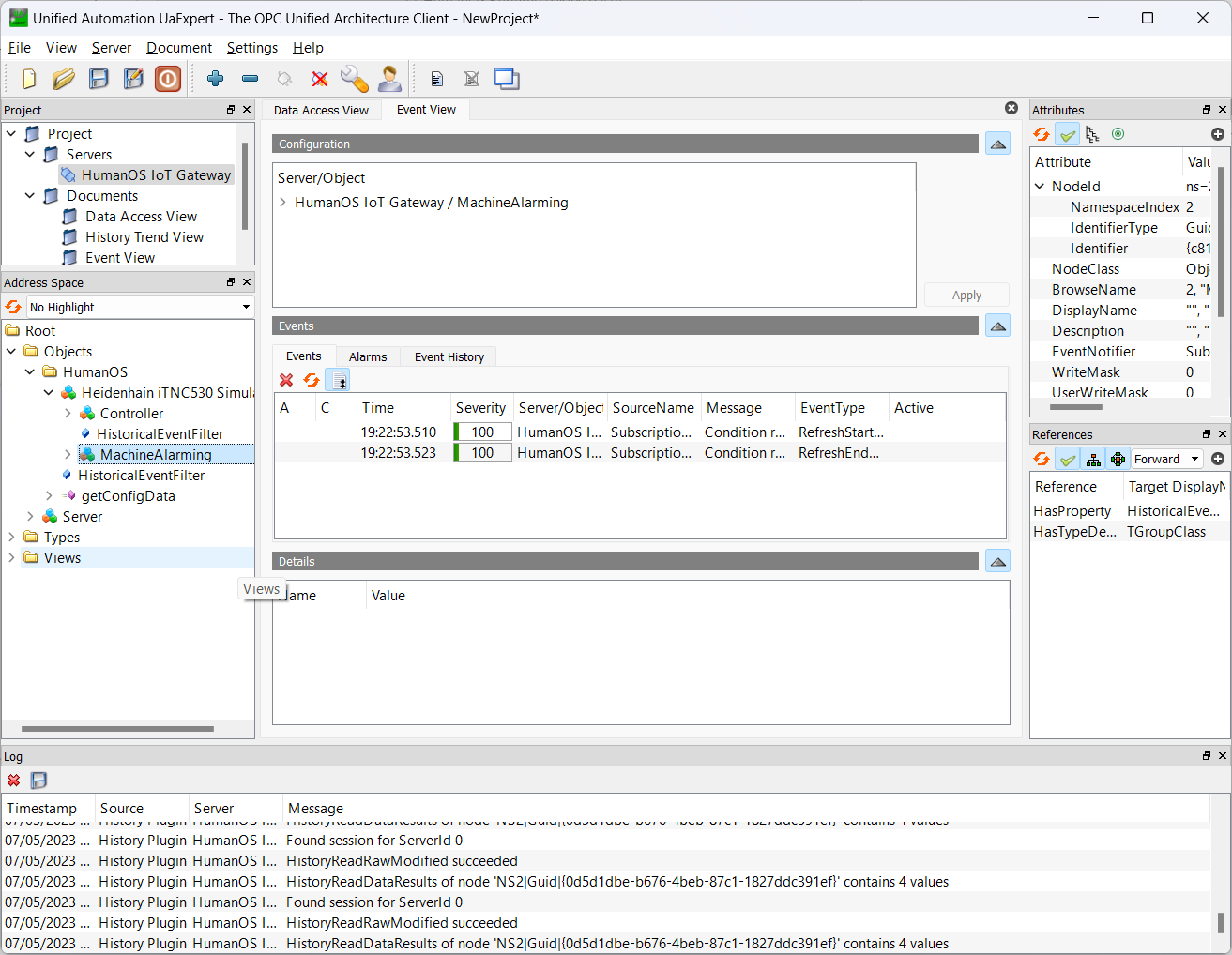Save the project with the floppy disk icon

coord(99,79)
